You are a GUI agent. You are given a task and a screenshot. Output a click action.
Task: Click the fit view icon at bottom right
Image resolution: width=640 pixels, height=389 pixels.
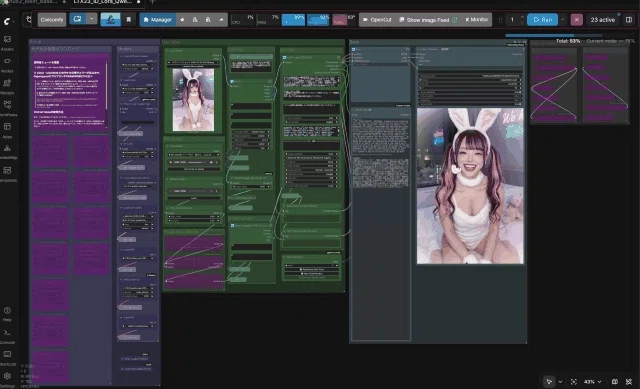click(573, 382)
